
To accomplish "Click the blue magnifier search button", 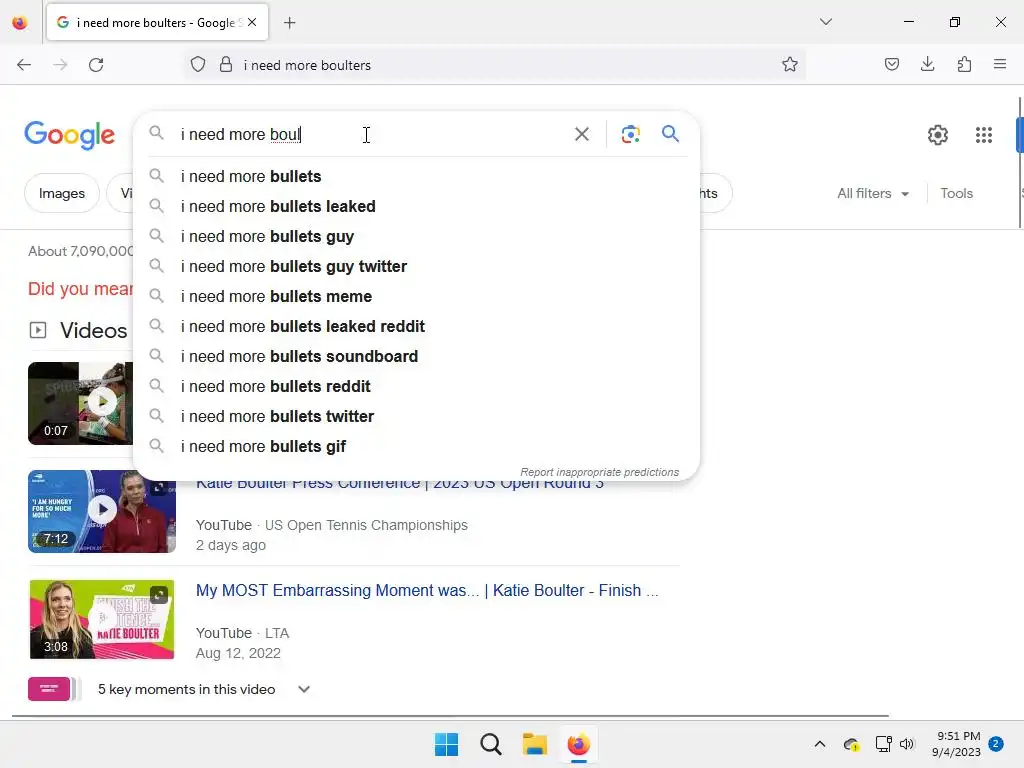I will click(670, 134).
